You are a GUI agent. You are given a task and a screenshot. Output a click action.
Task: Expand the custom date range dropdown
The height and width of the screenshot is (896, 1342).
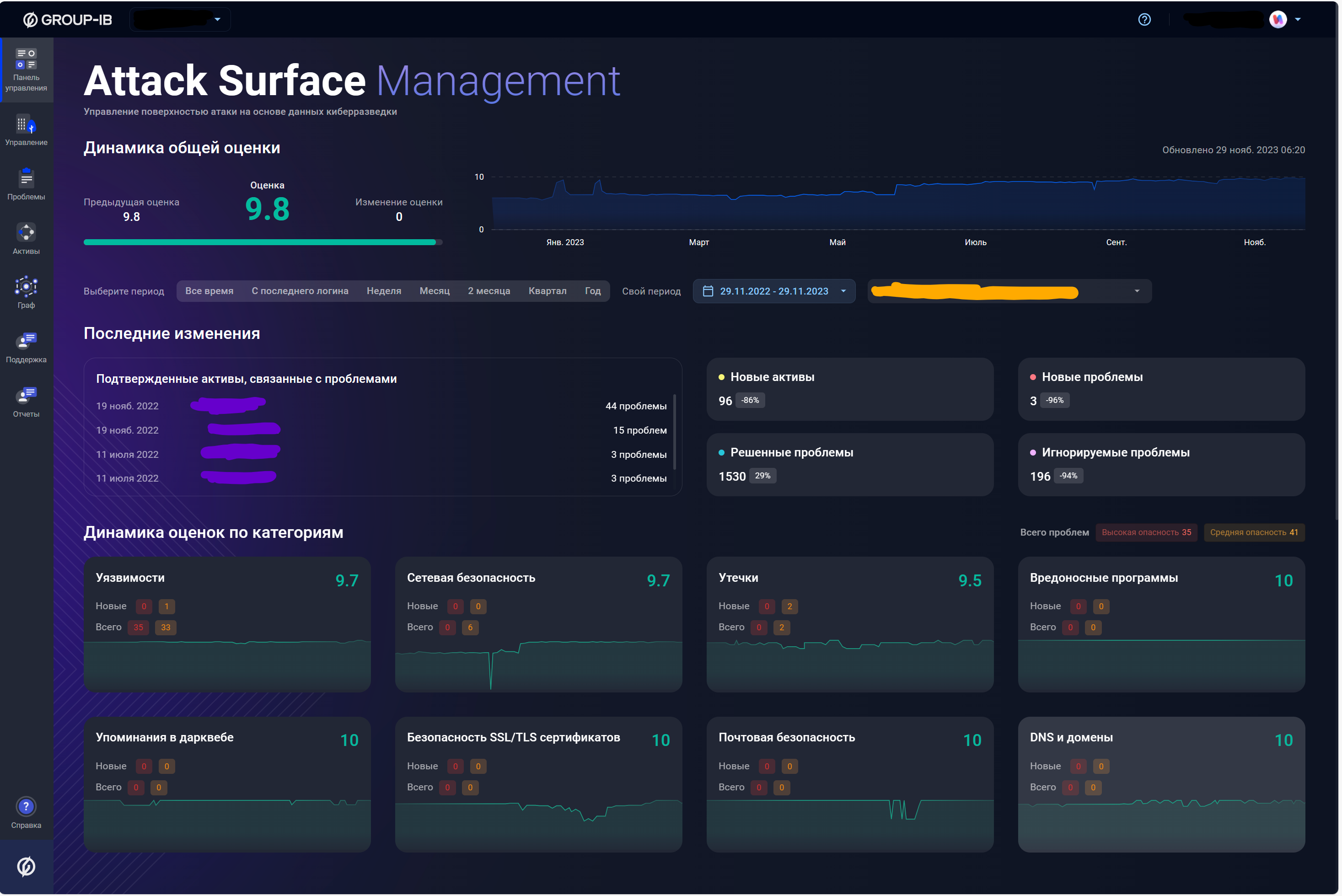774,291
